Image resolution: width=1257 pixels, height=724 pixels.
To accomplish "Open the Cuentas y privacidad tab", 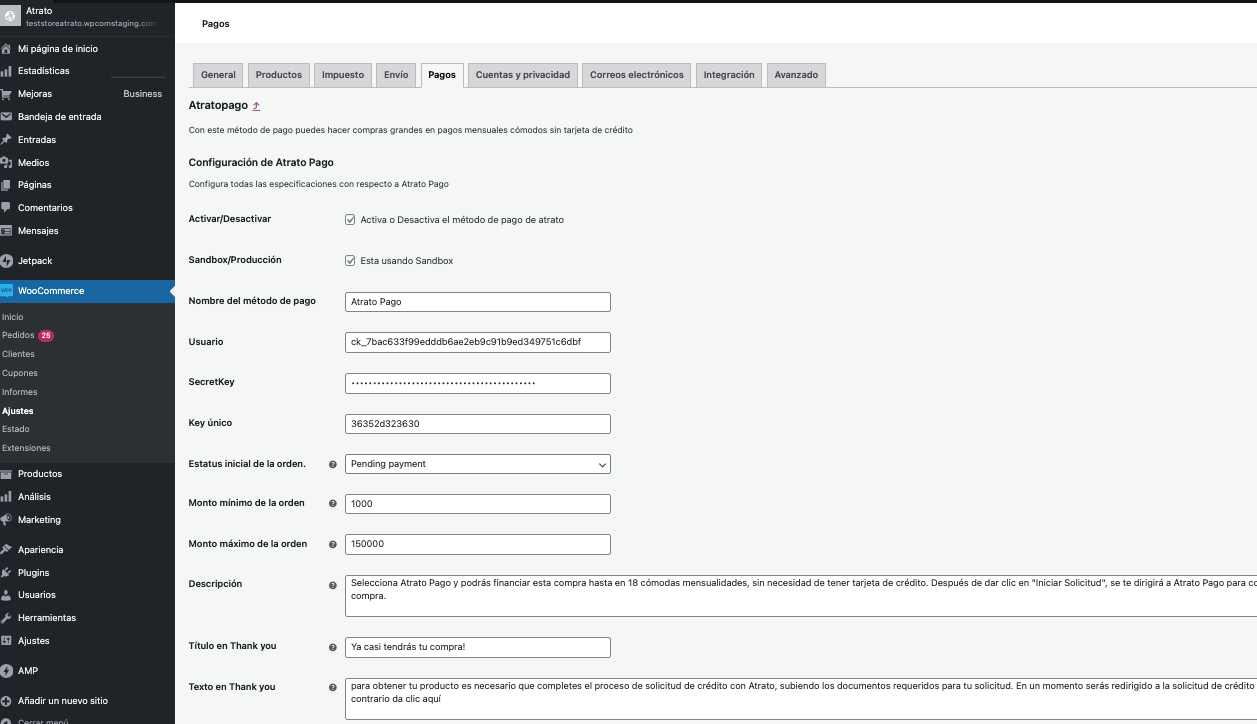I will (x=523, y=75).
